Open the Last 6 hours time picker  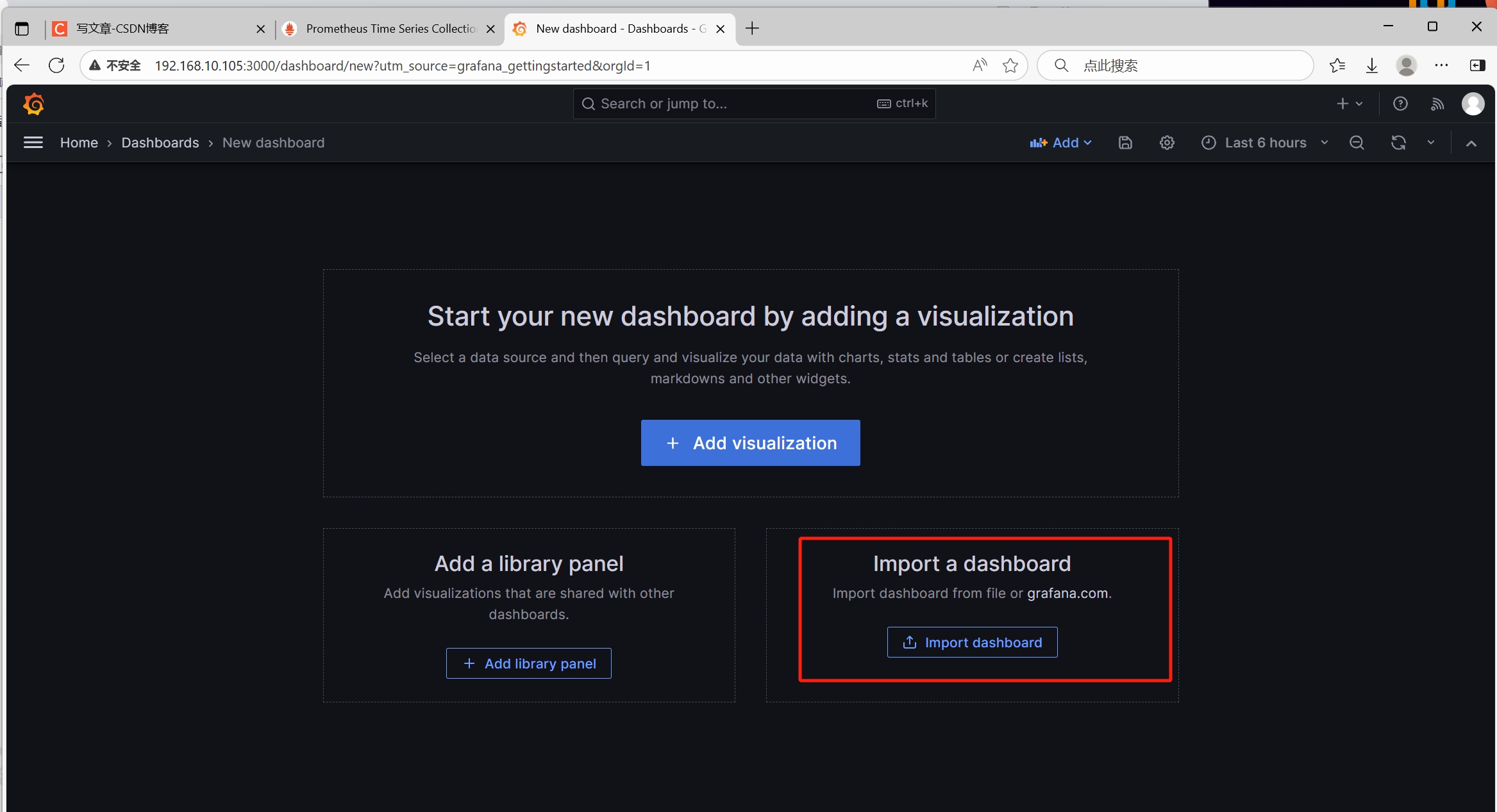pyautogui.click(x=1265, y=142)
